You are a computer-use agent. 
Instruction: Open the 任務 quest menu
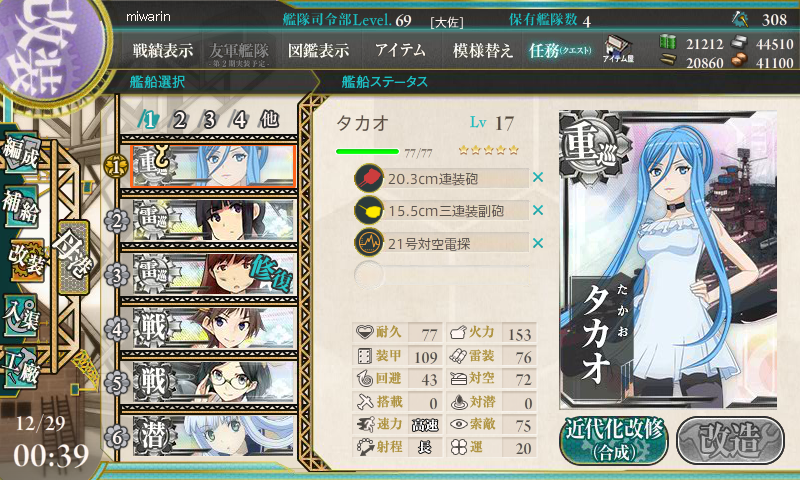coord(560,50)
